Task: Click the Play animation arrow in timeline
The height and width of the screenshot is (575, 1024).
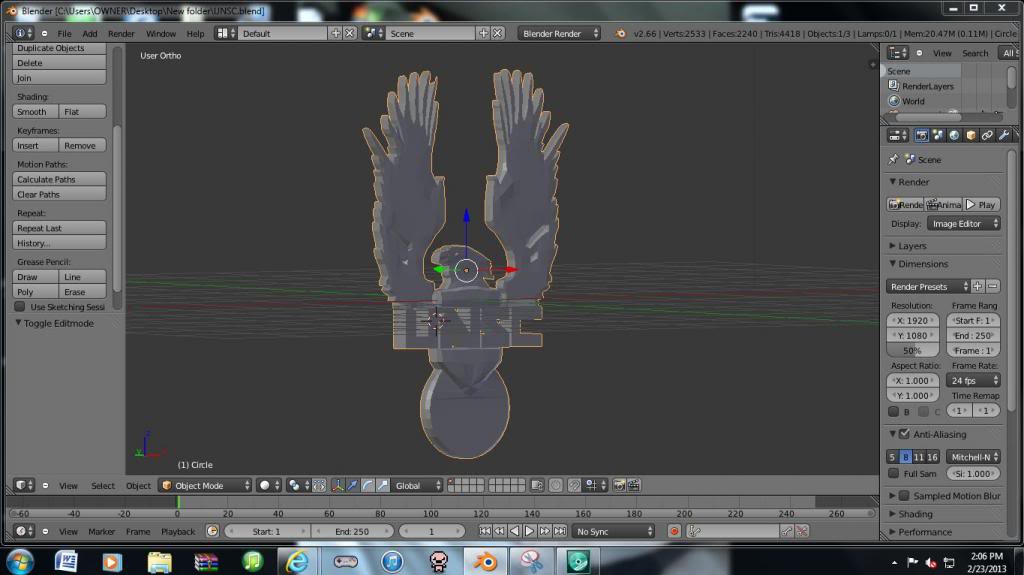Action: click(530, 531)
